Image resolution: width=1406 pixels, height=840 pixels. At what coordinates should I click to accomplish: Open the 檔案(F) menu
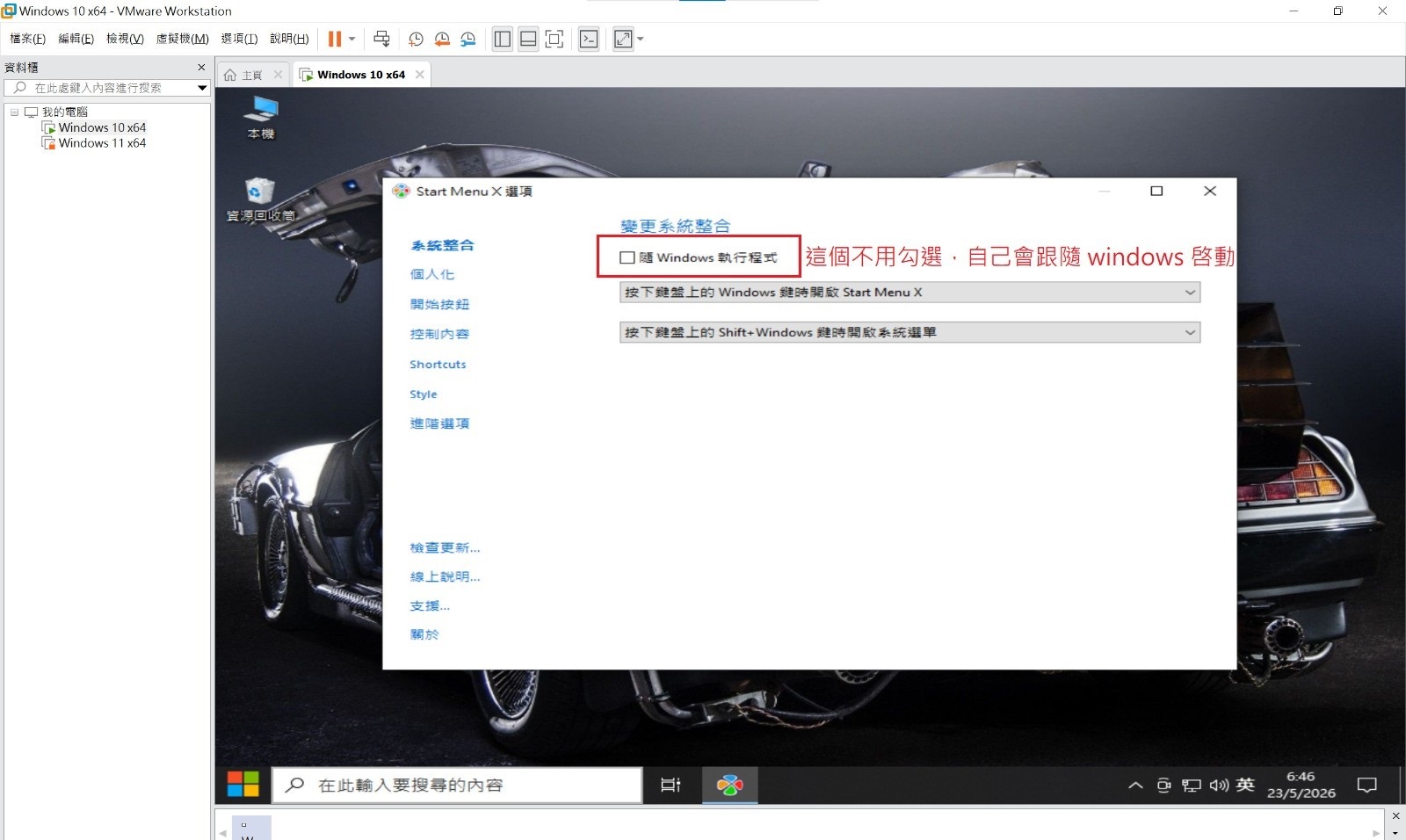coord(27,39)
